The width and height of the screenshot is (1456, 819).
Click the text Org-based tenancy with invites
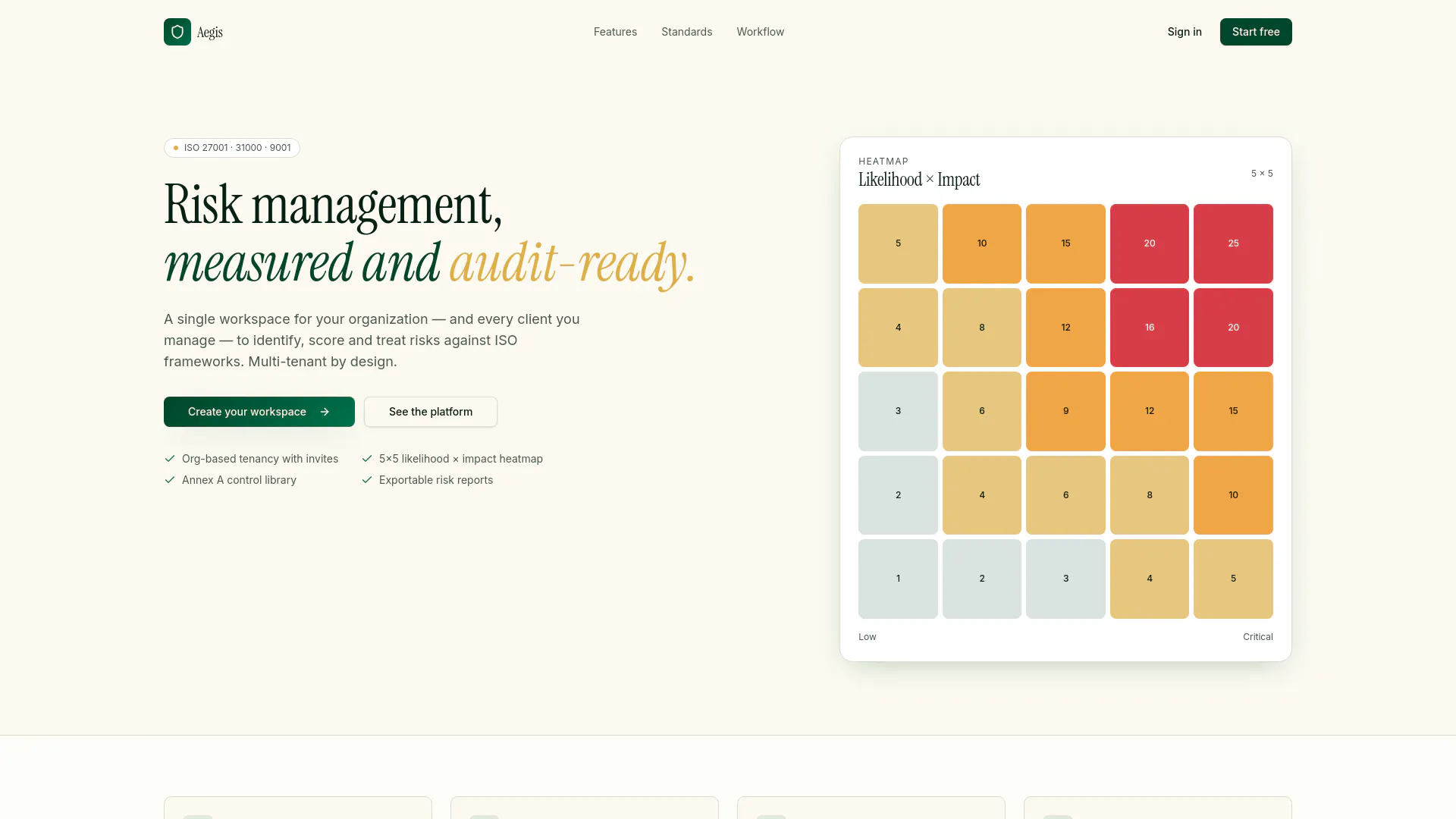point(260,459)
